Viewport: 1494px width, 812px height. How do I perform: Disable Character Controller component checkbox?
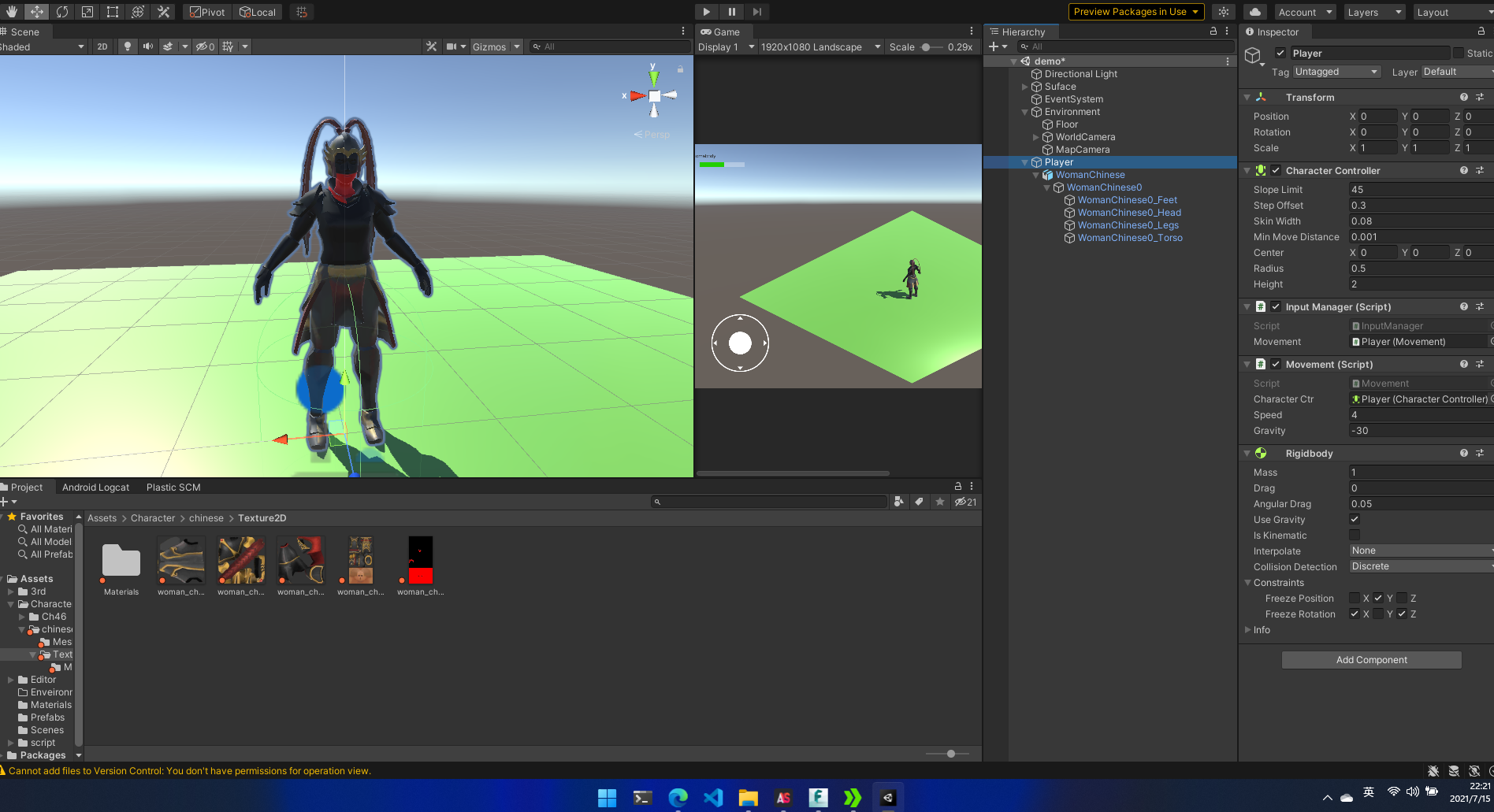pyautogui.click(x=1276, y=170)
